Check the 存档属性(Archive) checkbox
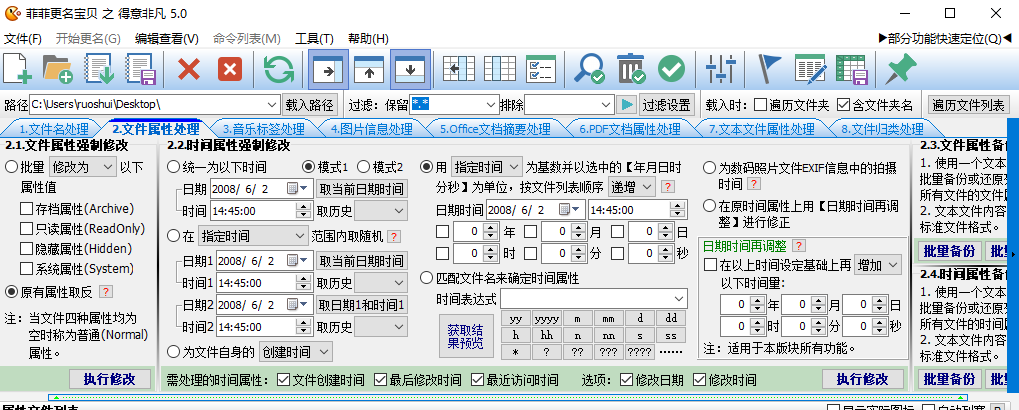 click(x=26, y=209)
